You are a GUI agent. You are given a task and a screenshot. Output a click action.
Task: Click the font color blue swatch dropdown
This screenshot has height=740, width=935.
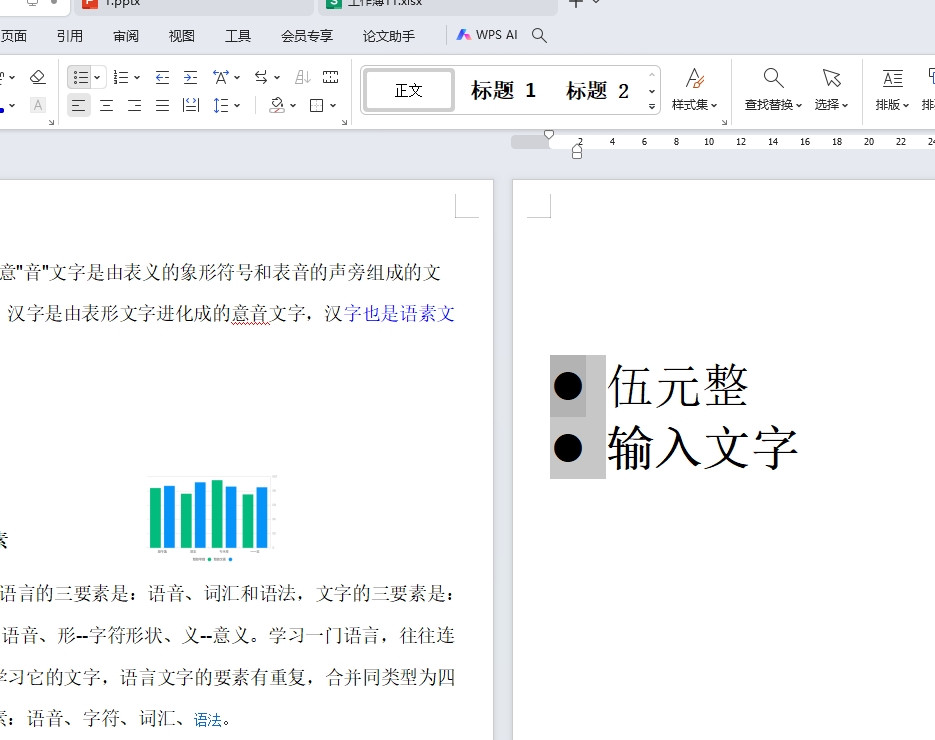coord(12,106)
